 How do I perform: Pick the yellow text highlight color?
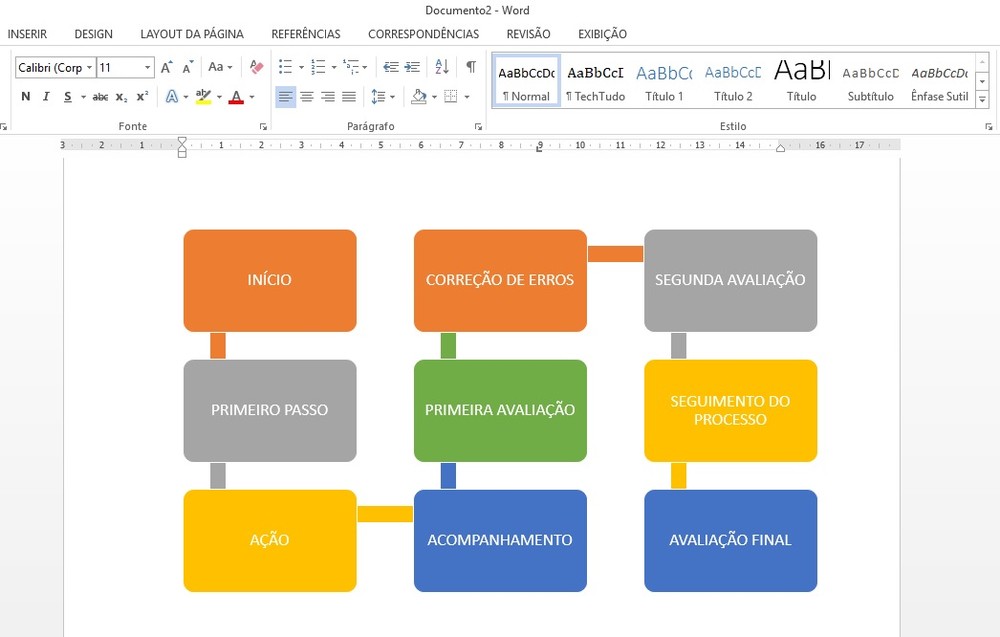203,96
